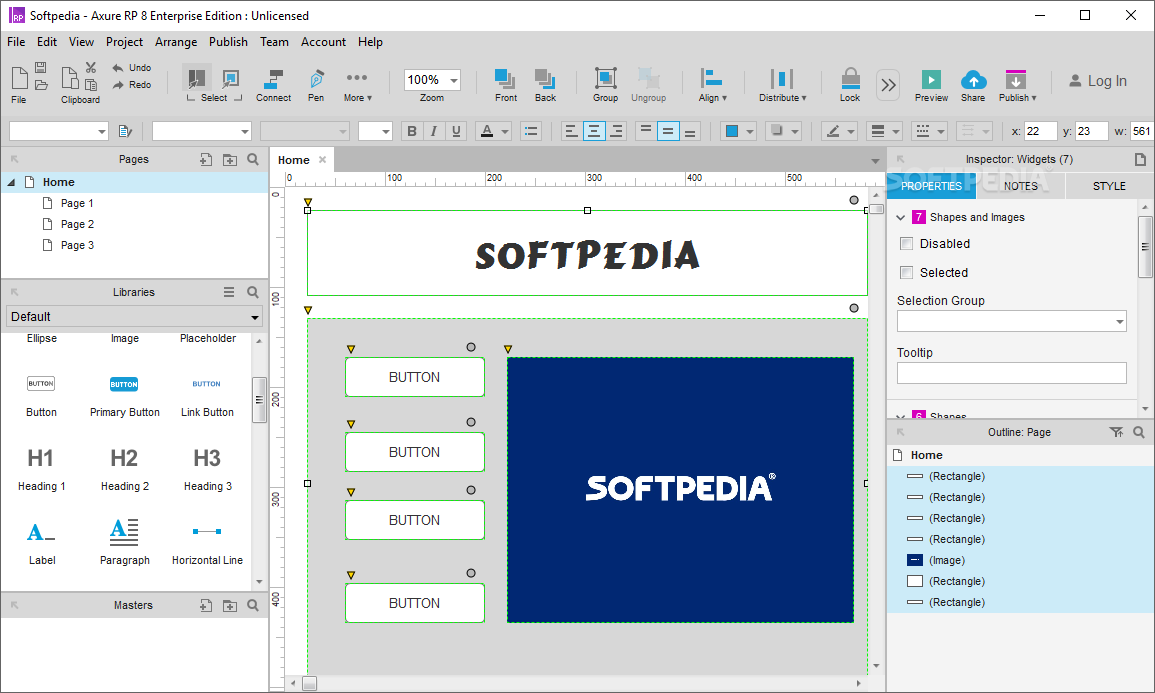This screenshot has height=693, width=1155.
Task: Toggle Bold text formatting
Action: pyautogui.click(x=412, y=132)
